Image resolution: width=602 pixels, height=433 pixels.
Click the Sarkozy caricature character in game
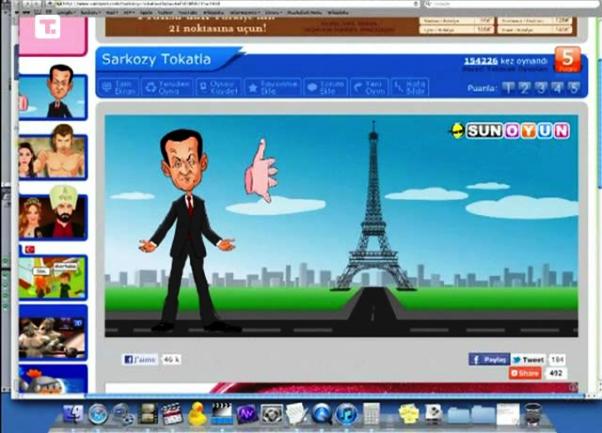pos(187,230)
